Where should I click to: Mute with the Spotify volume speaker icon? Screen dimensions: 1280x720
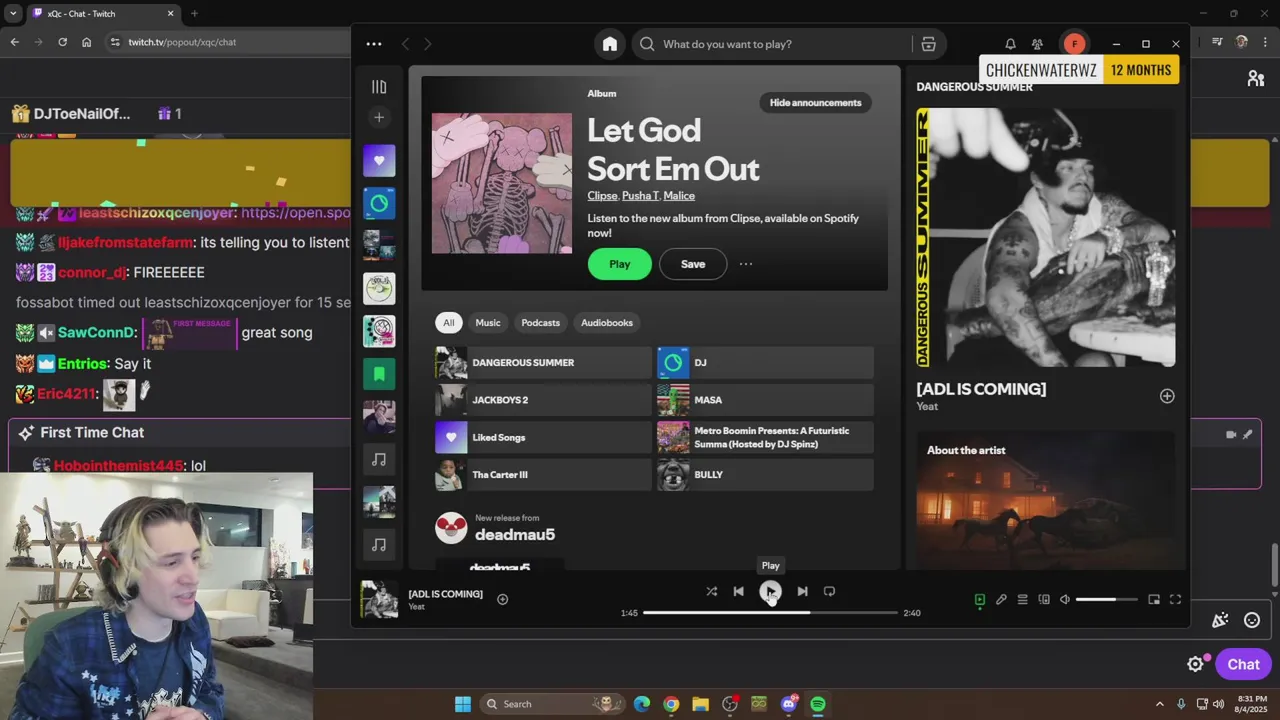1065,600
